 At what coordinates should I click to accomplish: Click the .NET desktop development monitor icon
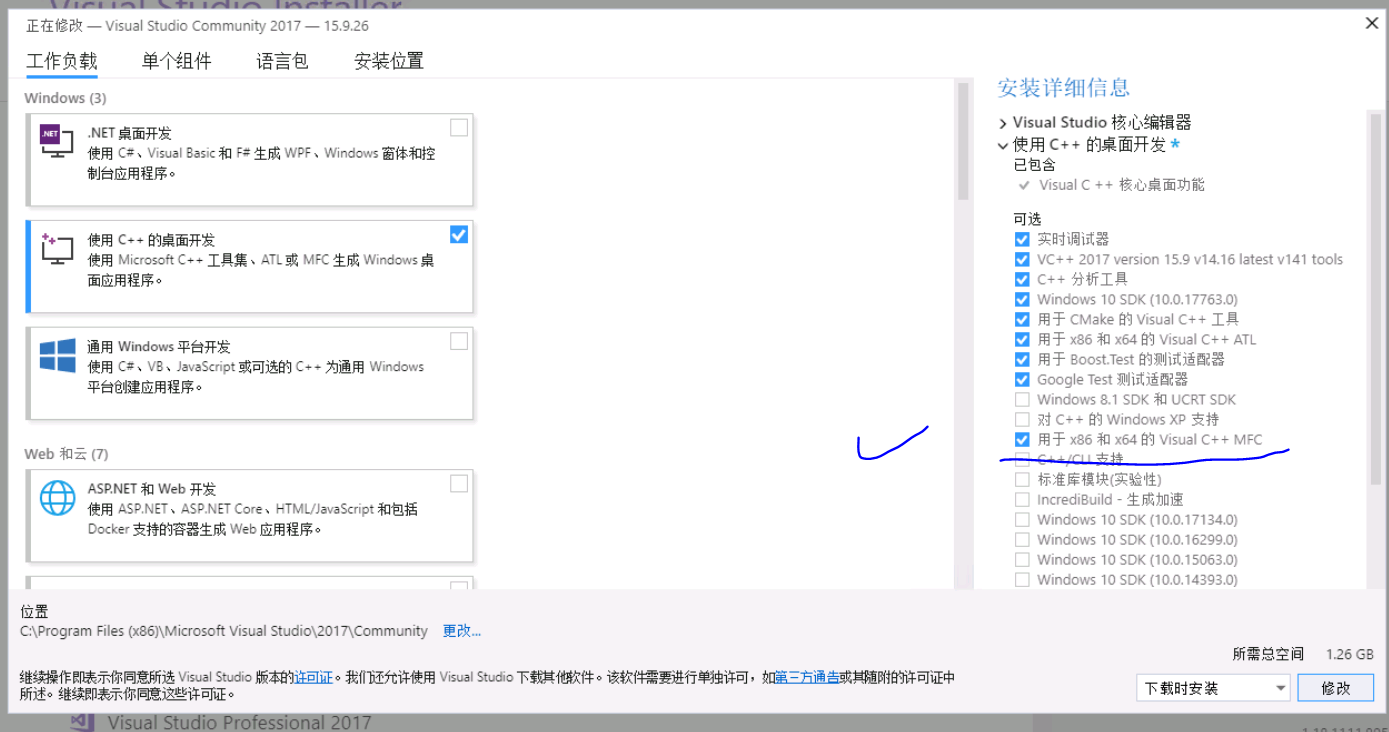click(56, 141)
